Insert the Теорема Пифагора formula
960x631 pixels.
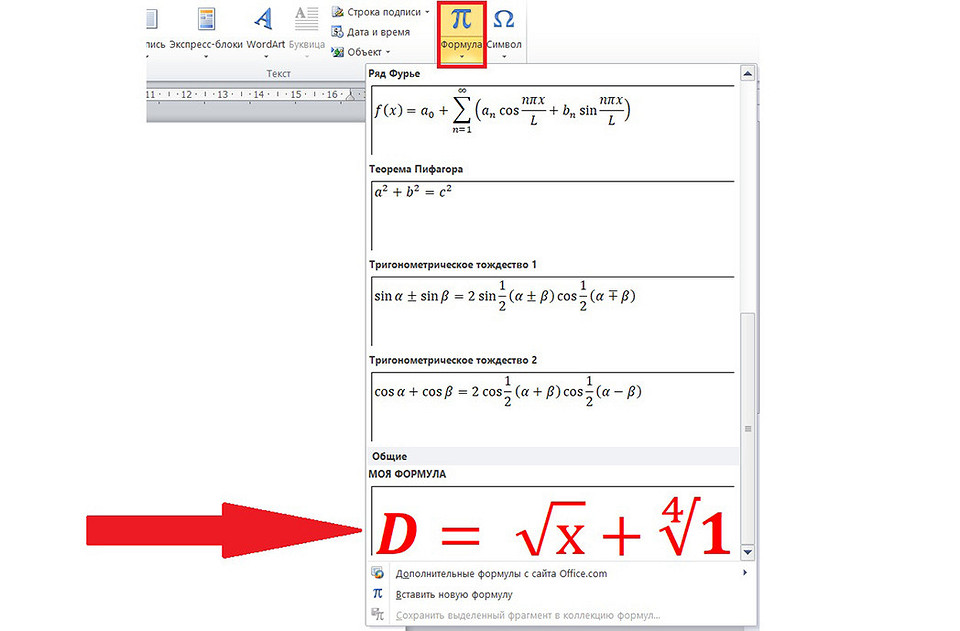[552, 213]
